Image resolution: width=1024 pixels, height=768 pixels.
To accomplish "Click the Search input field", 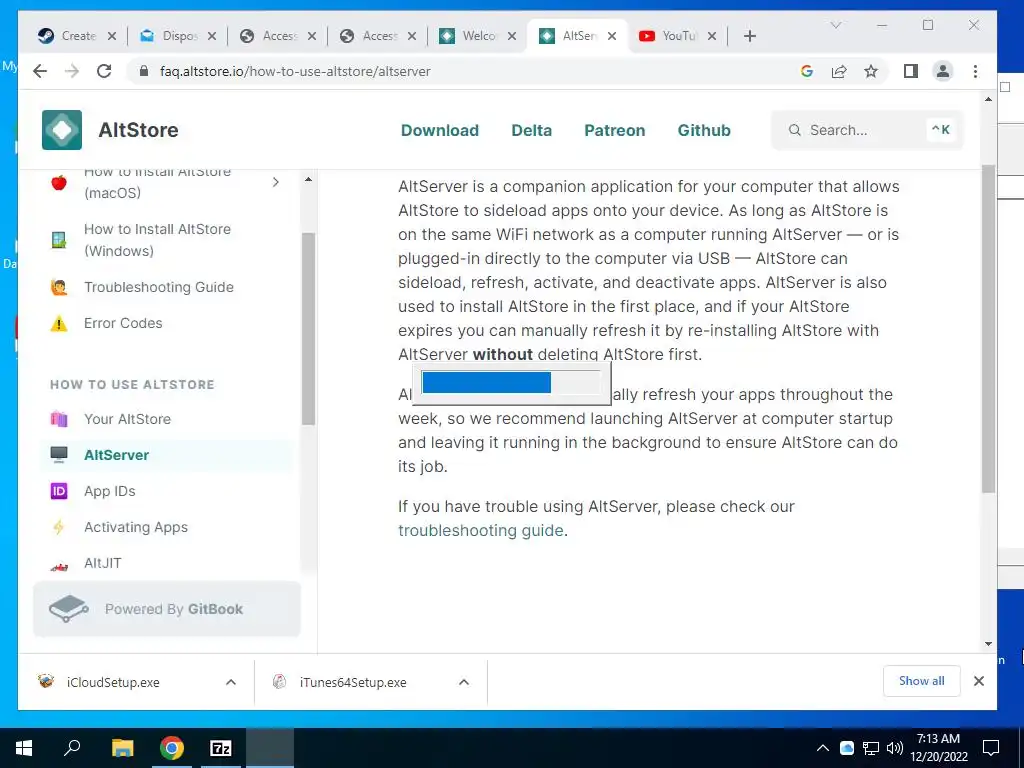I will (x=867, y=130).
